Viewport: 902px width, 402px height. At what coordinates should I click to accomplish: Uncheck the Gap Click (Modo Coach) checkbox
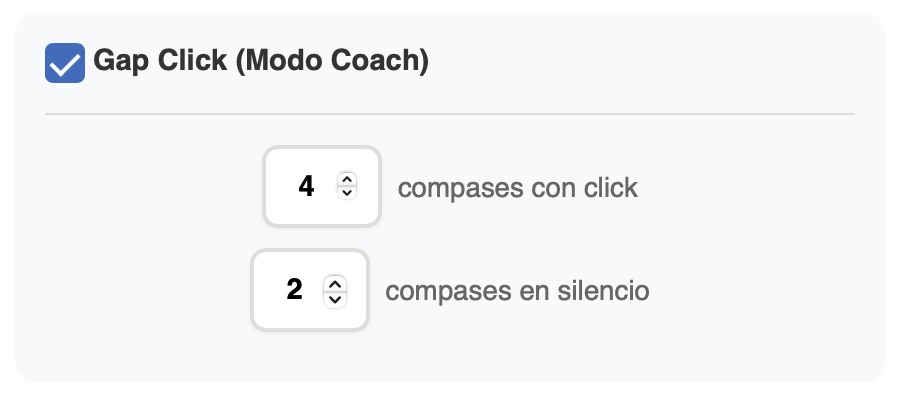(x=65, y=63)
